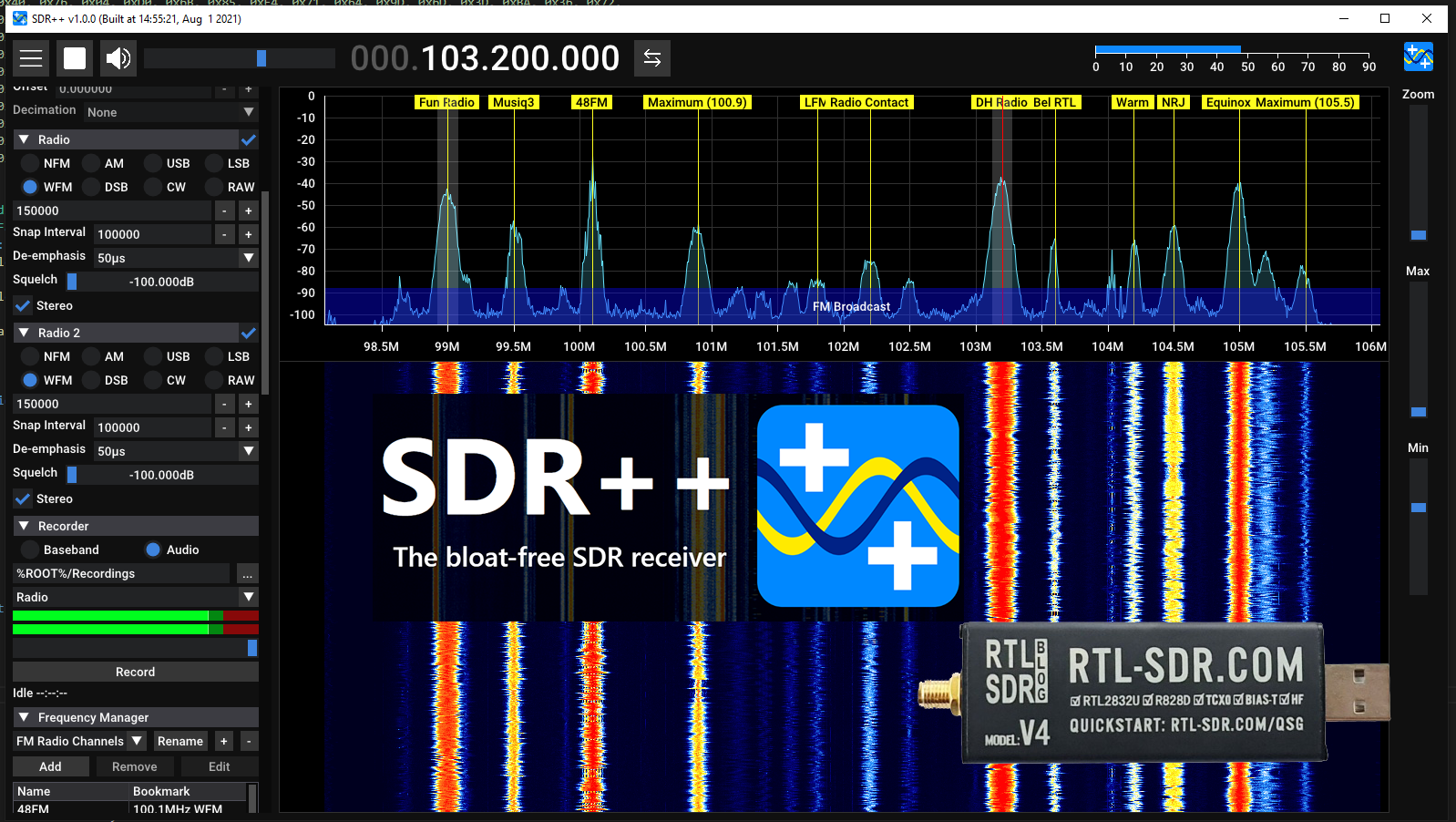Viewport: 1456px width, 822px height.
Task: Open the recorder stream dropdown showing Radio
Action: [x=136, y=597]
